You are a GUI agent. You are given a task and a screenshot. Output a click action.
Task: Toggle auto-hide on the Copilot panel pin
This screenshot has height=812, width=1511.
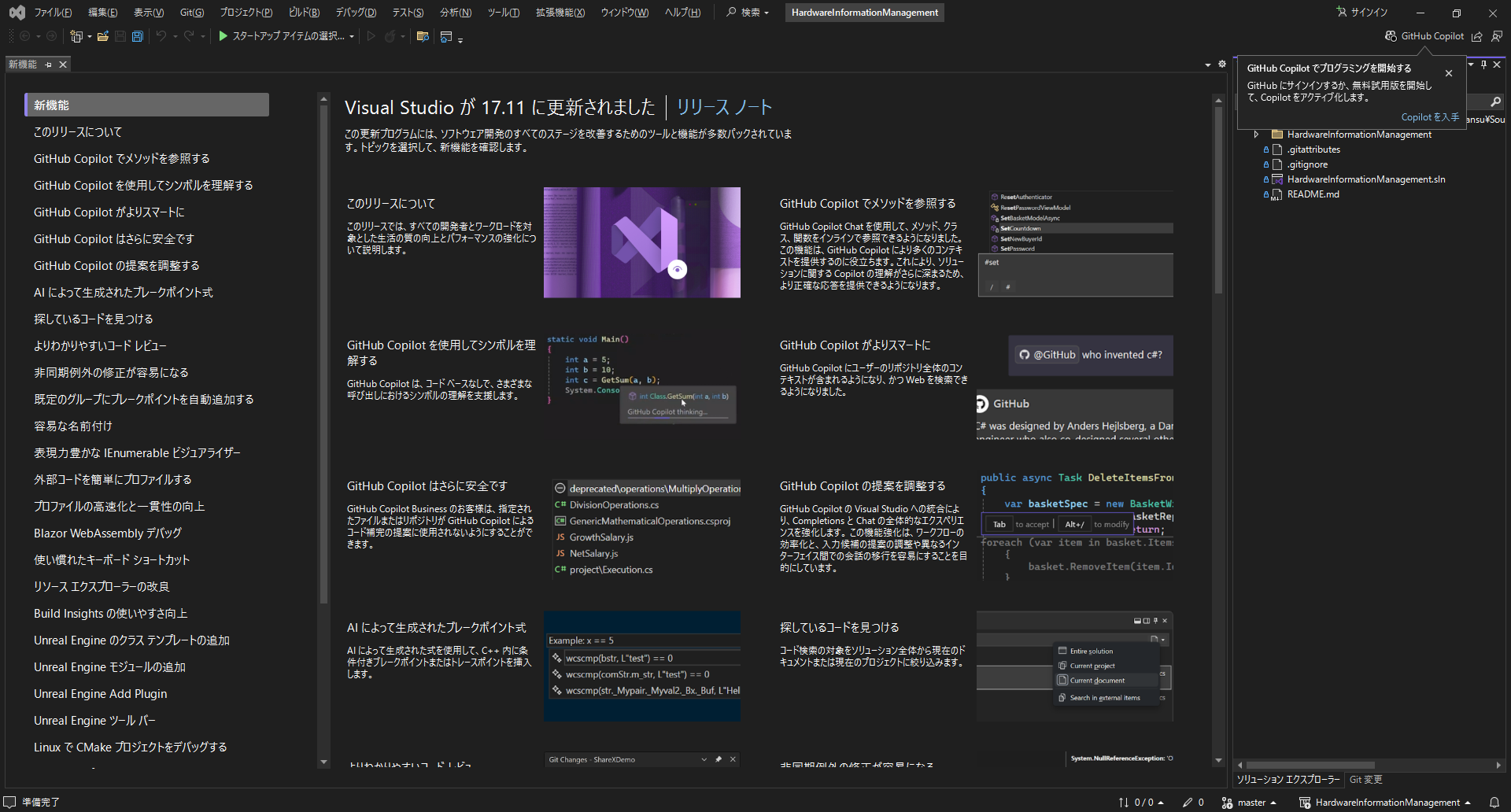tap(1483, 65)
